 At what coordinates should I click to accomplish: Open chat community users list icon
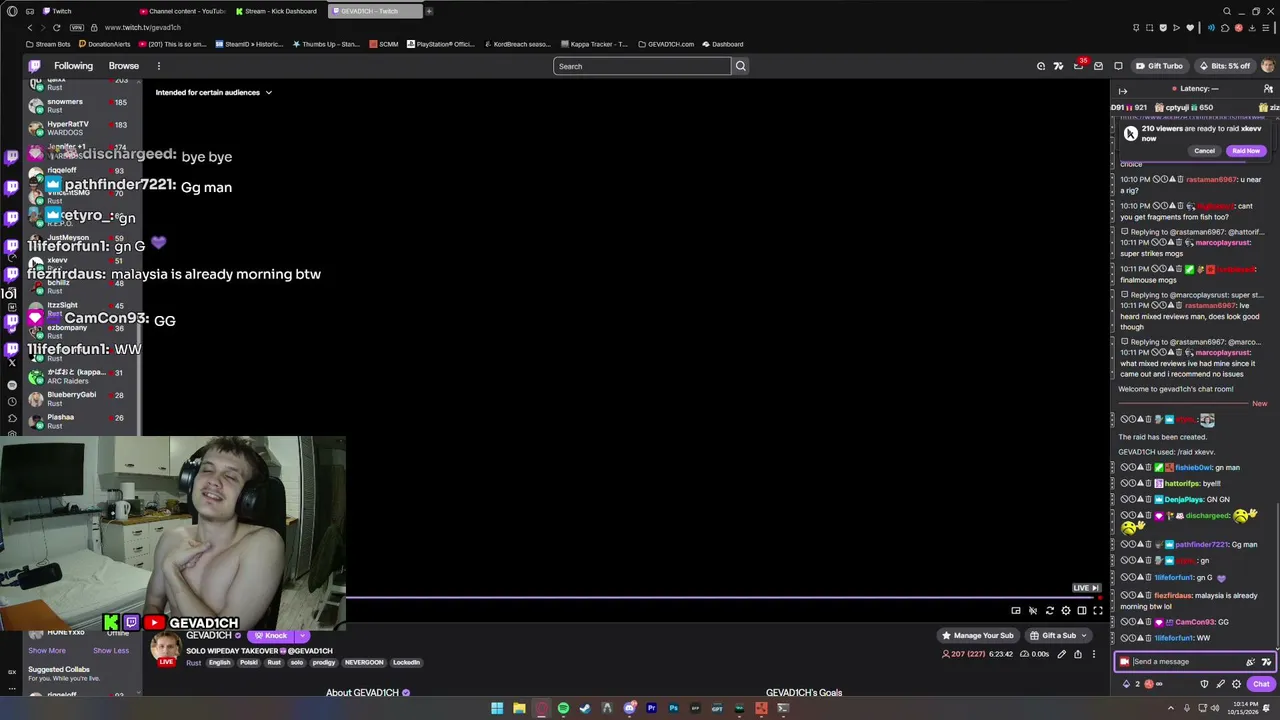click(1268, 89)
